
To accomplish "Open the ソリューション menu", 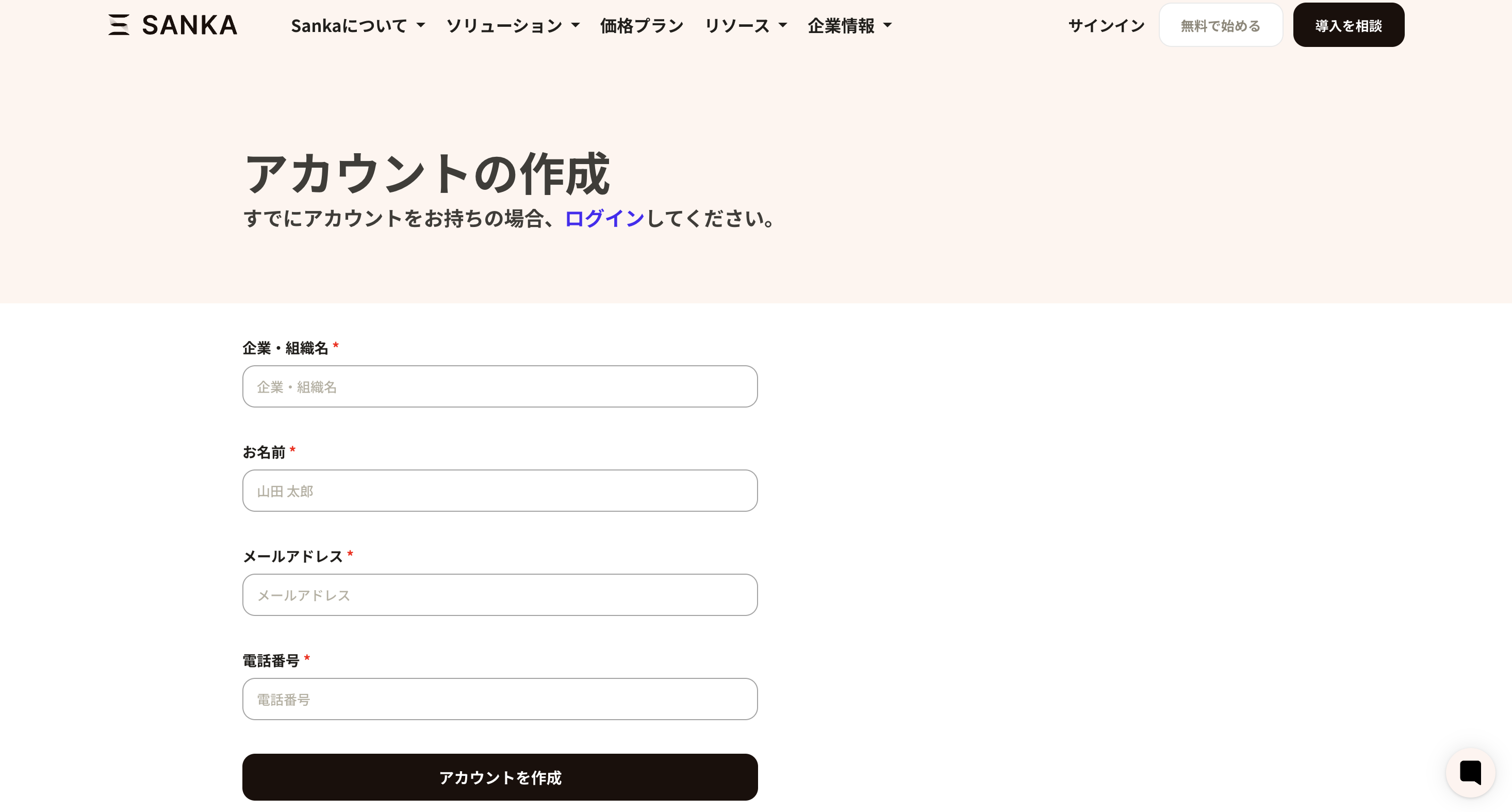I will [x=504, y=25].
